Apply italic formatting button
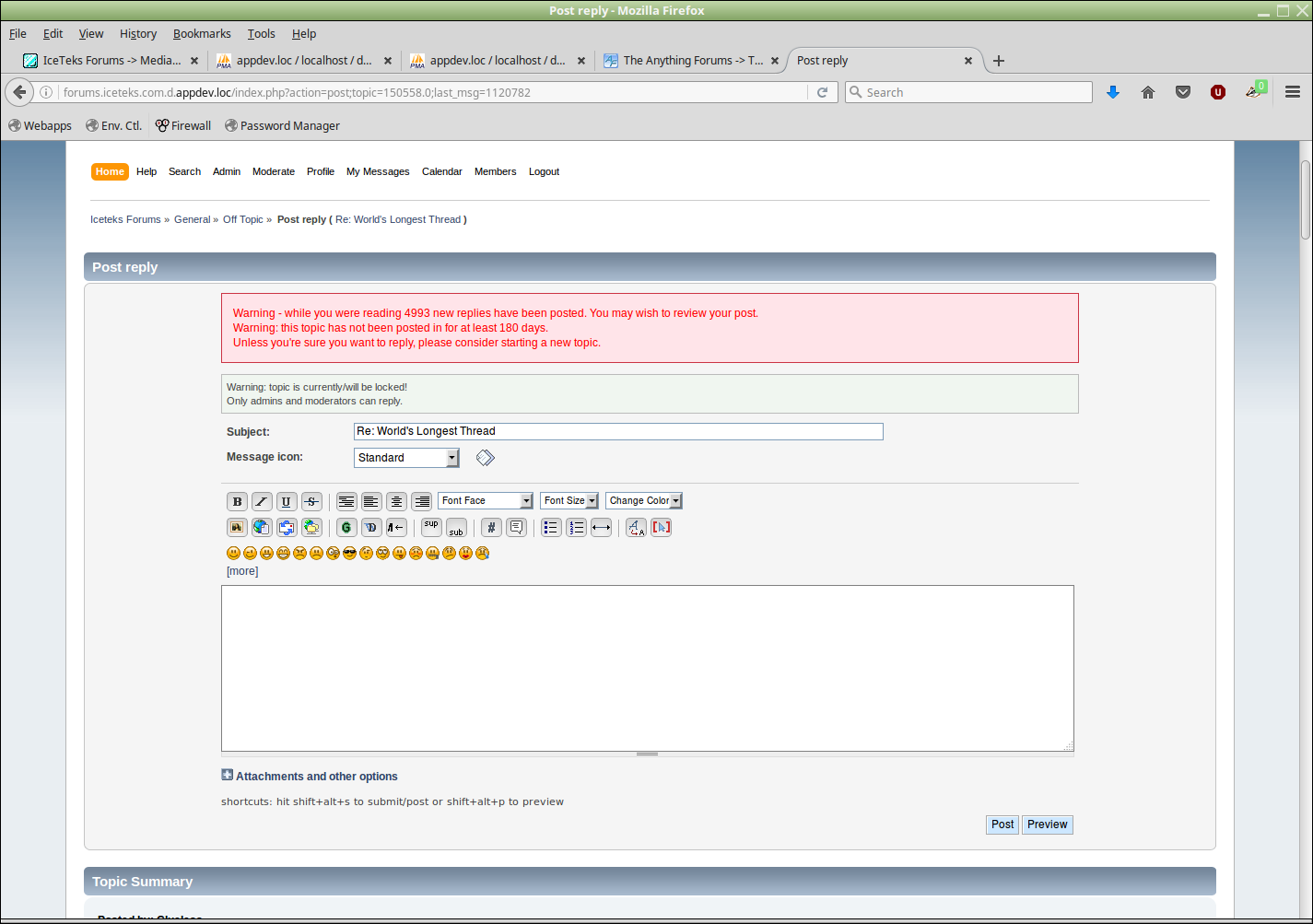1313x924 pixels. point(262,501)
